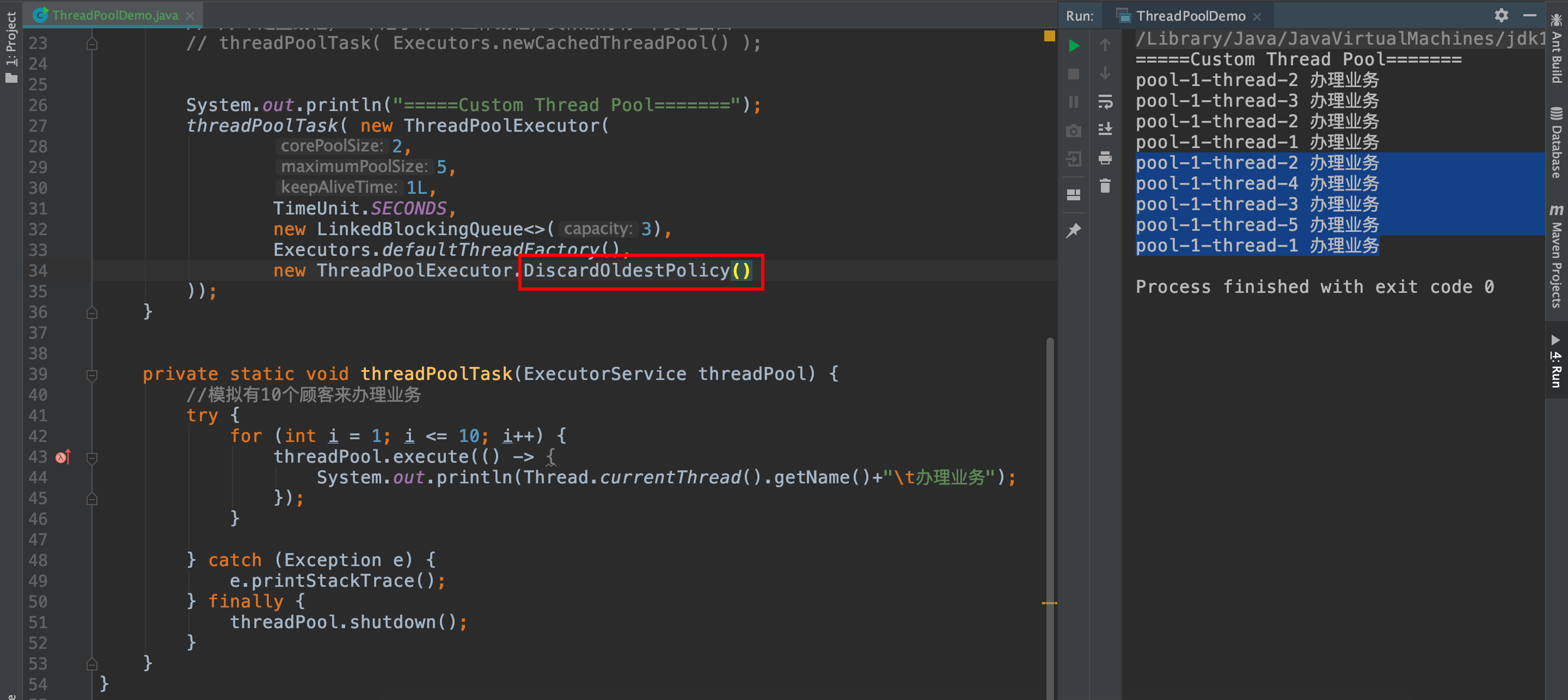Toggle the pin tab icon
Viewport: 1568px width, 700px height.
tap(1074, 231)
